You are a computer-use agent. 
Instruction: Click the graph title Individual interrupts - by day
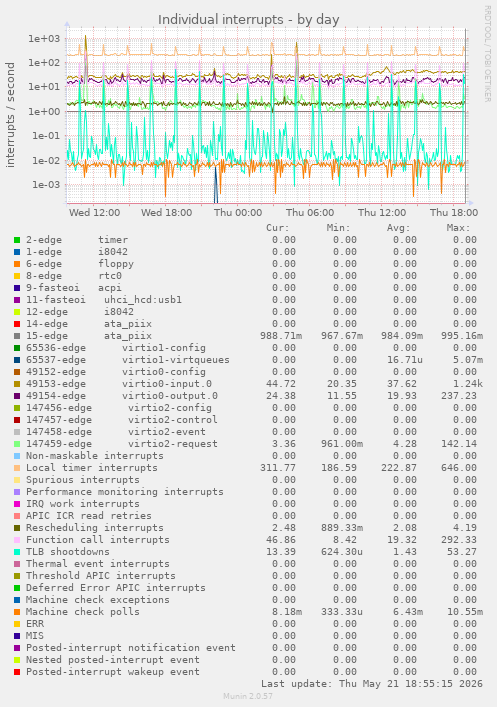248,20
